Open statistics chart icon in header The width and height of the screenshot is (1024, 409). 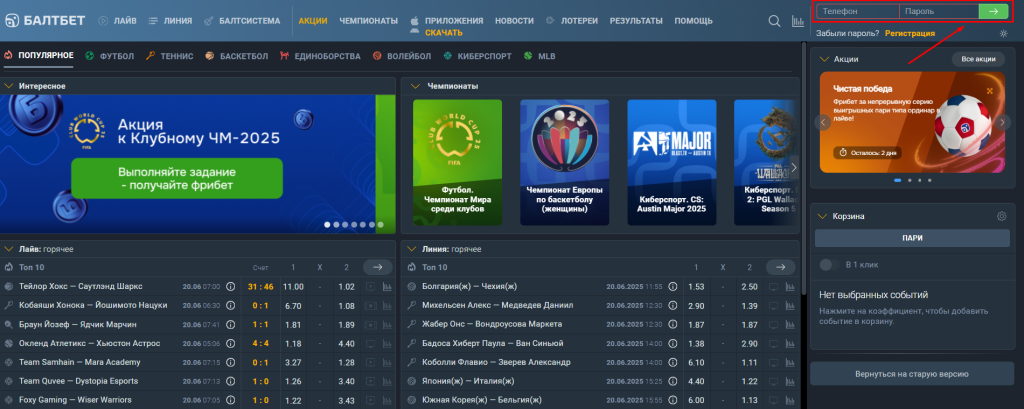point(797,21)
